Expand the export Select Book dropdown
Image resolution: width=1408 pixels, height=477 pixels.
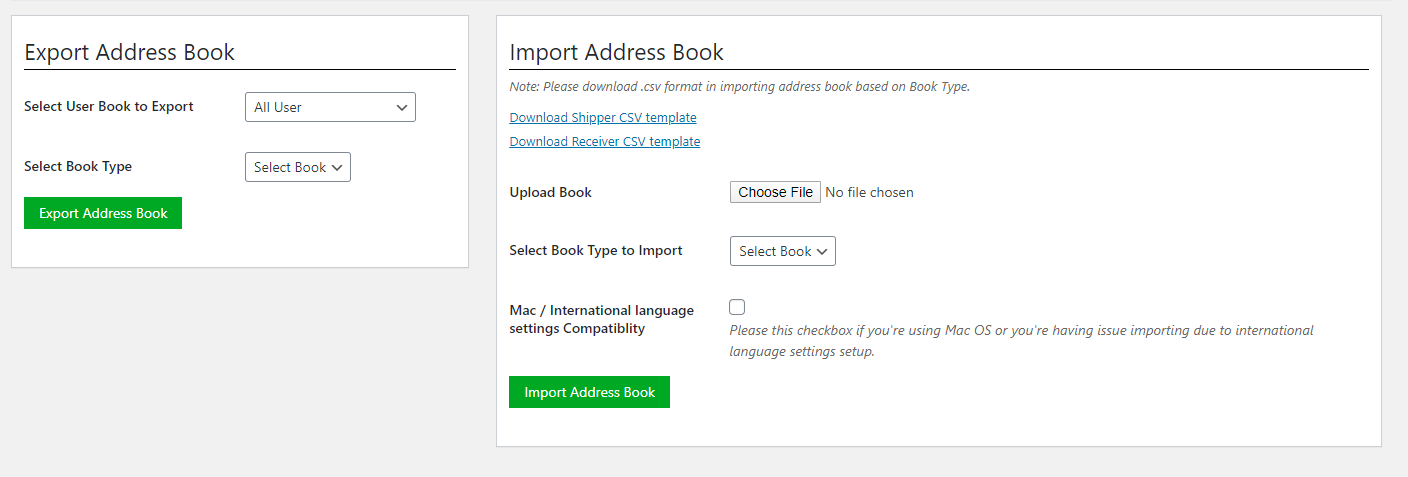(298, 167)
